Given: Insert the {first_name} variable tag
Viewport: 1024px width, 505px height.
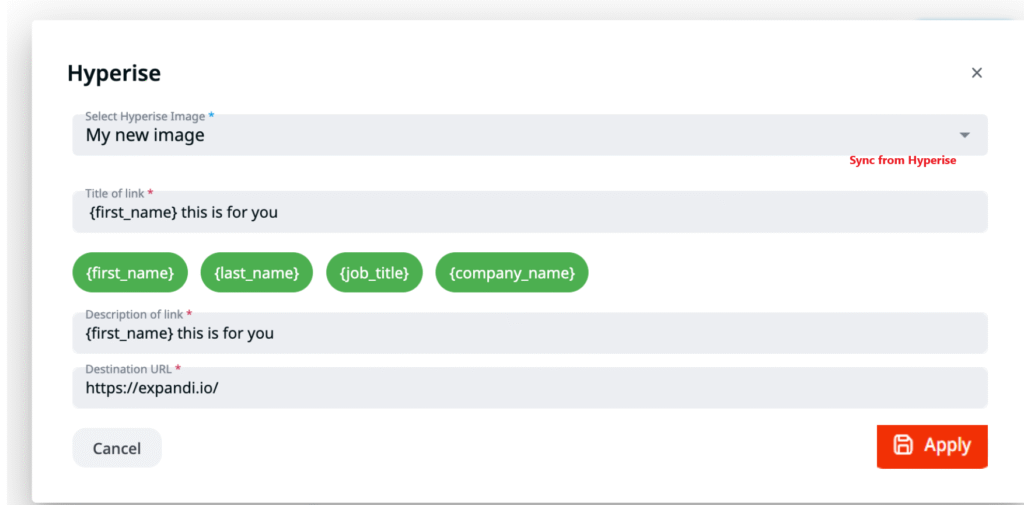Looking at the screenshot, I should point(130,273).
